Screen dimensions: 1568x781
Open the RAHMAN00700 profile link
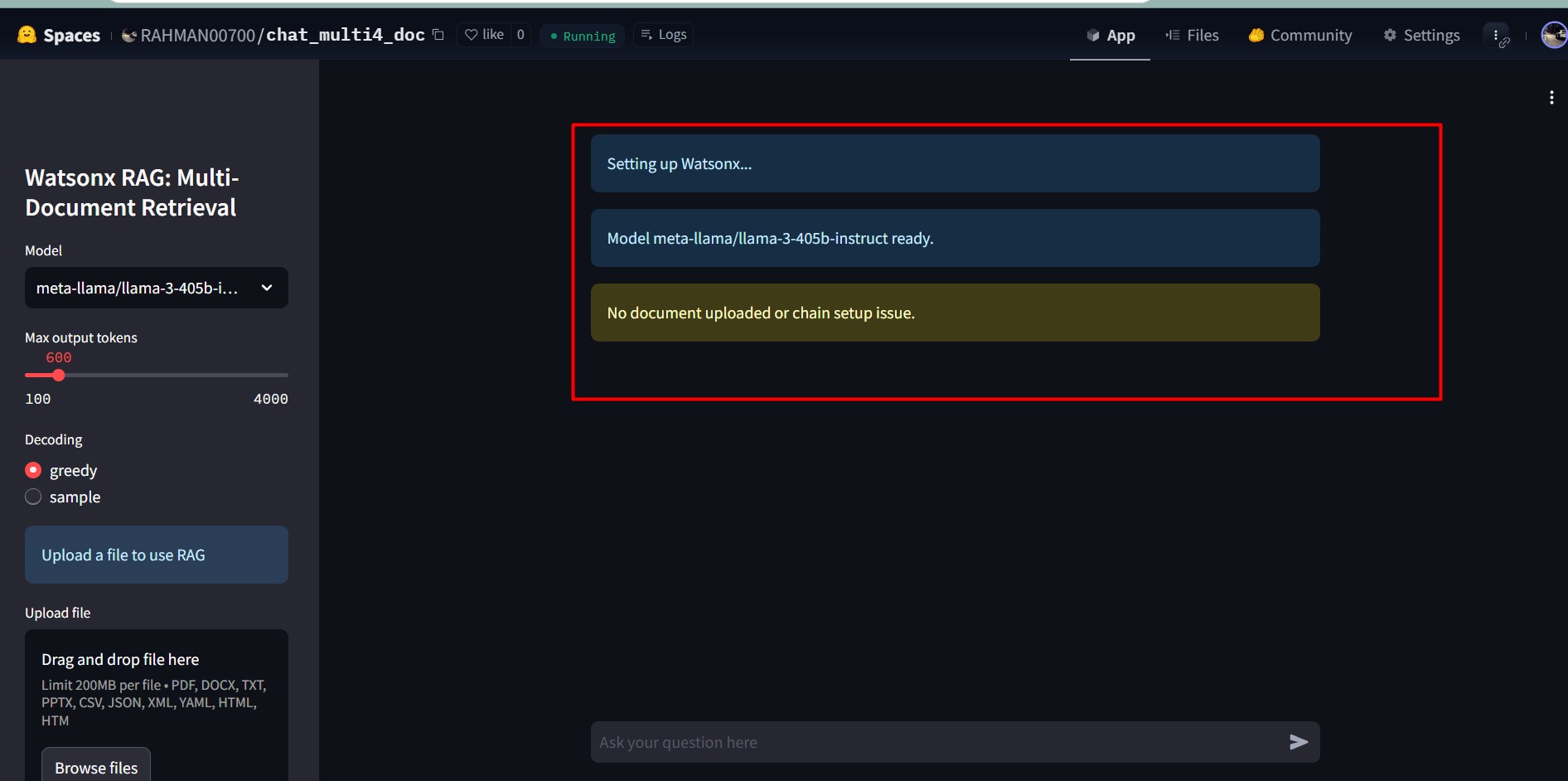click(x=198, y=35)
